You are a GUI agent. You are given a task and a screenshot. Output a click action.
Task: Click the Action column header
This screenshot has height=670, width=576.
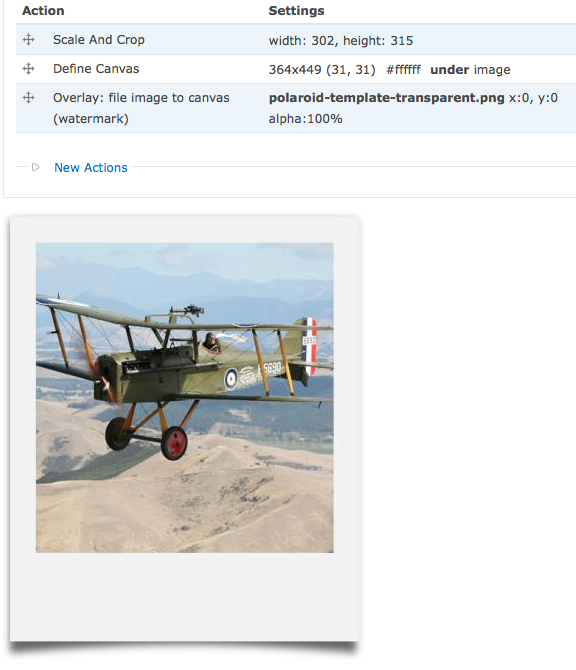click(43, 11)
